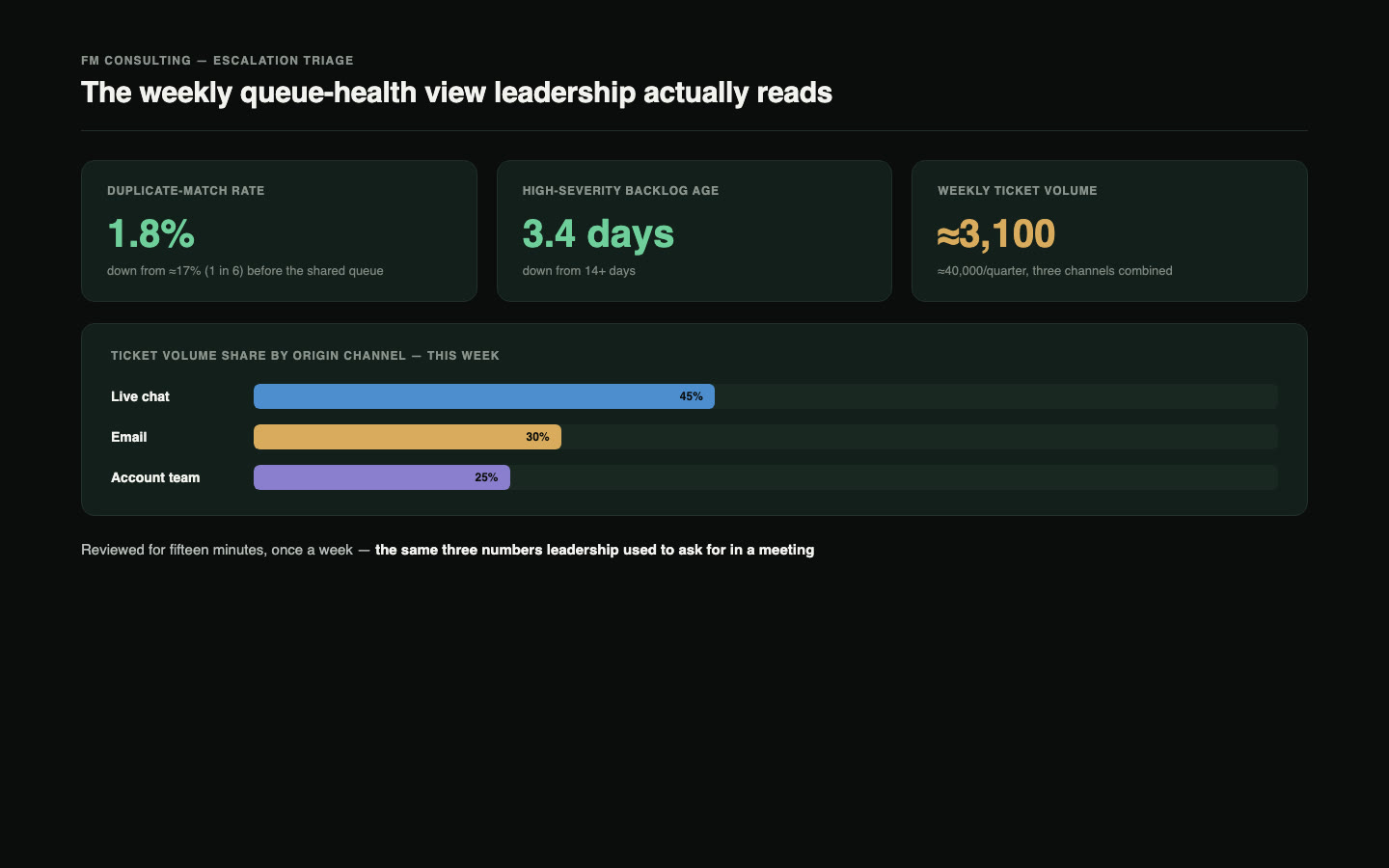
Task: Click the 'down from 14+ days' caption
Action: 579,271
